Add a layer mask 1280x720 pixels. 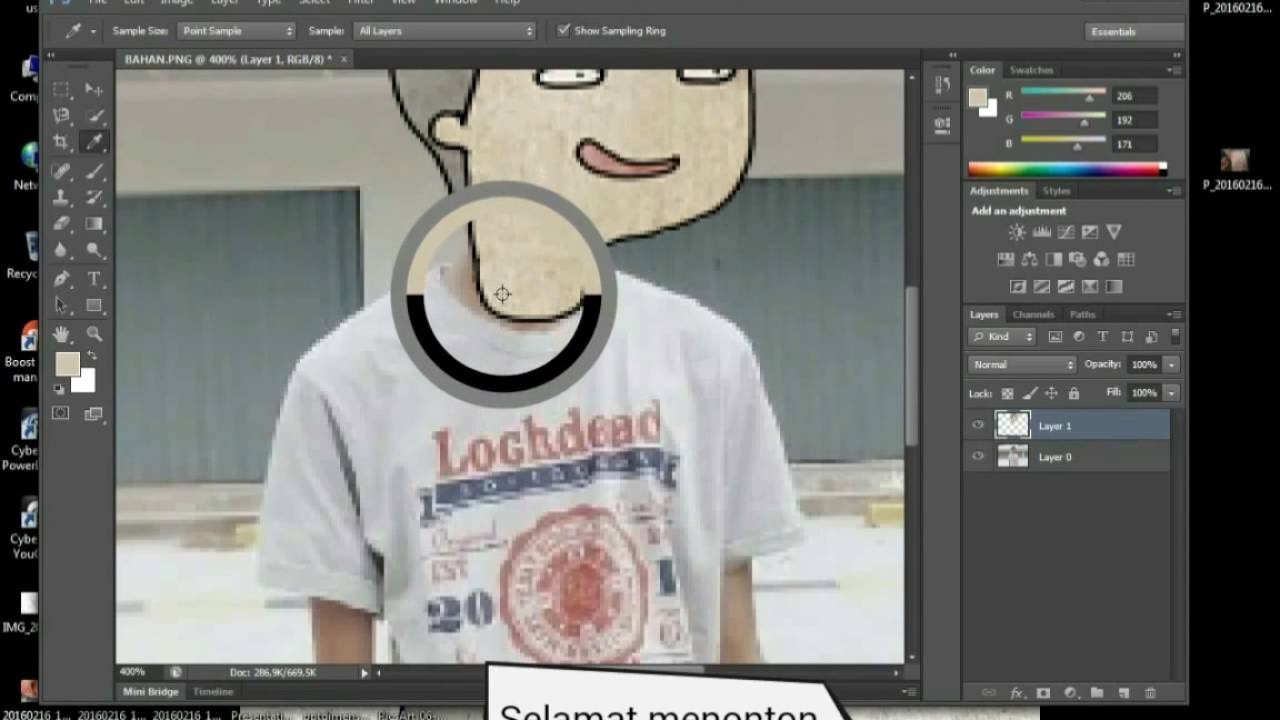coord(1044,692)
